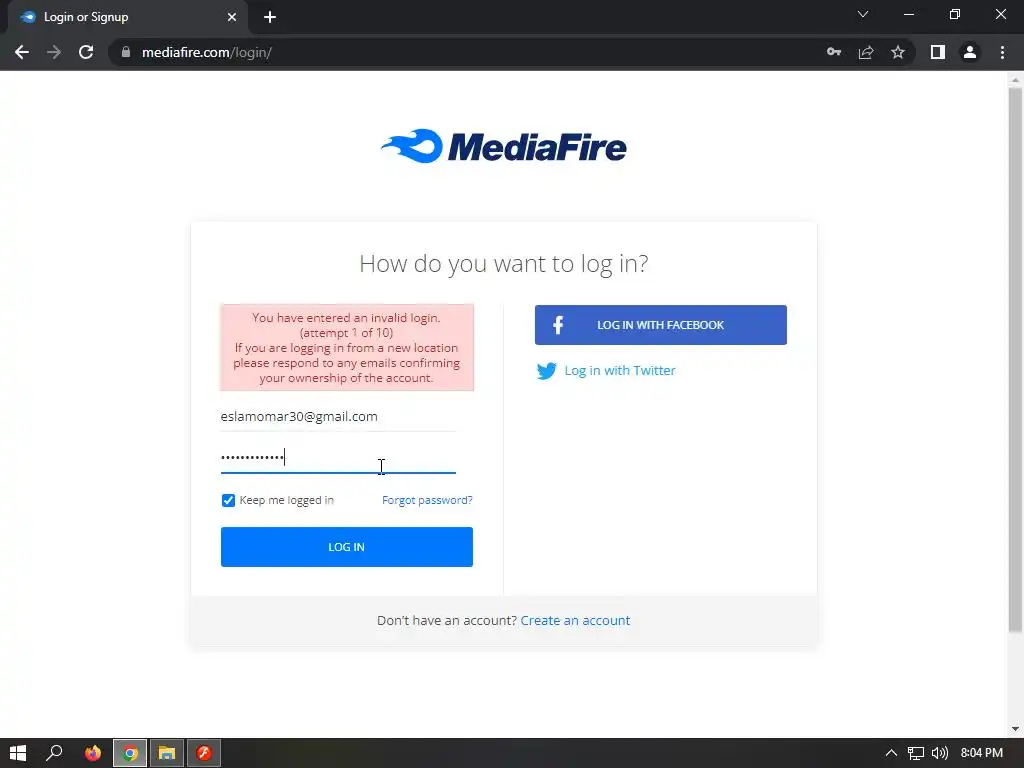
Task: Click the email address input field
Action: (x=338, y=417)
